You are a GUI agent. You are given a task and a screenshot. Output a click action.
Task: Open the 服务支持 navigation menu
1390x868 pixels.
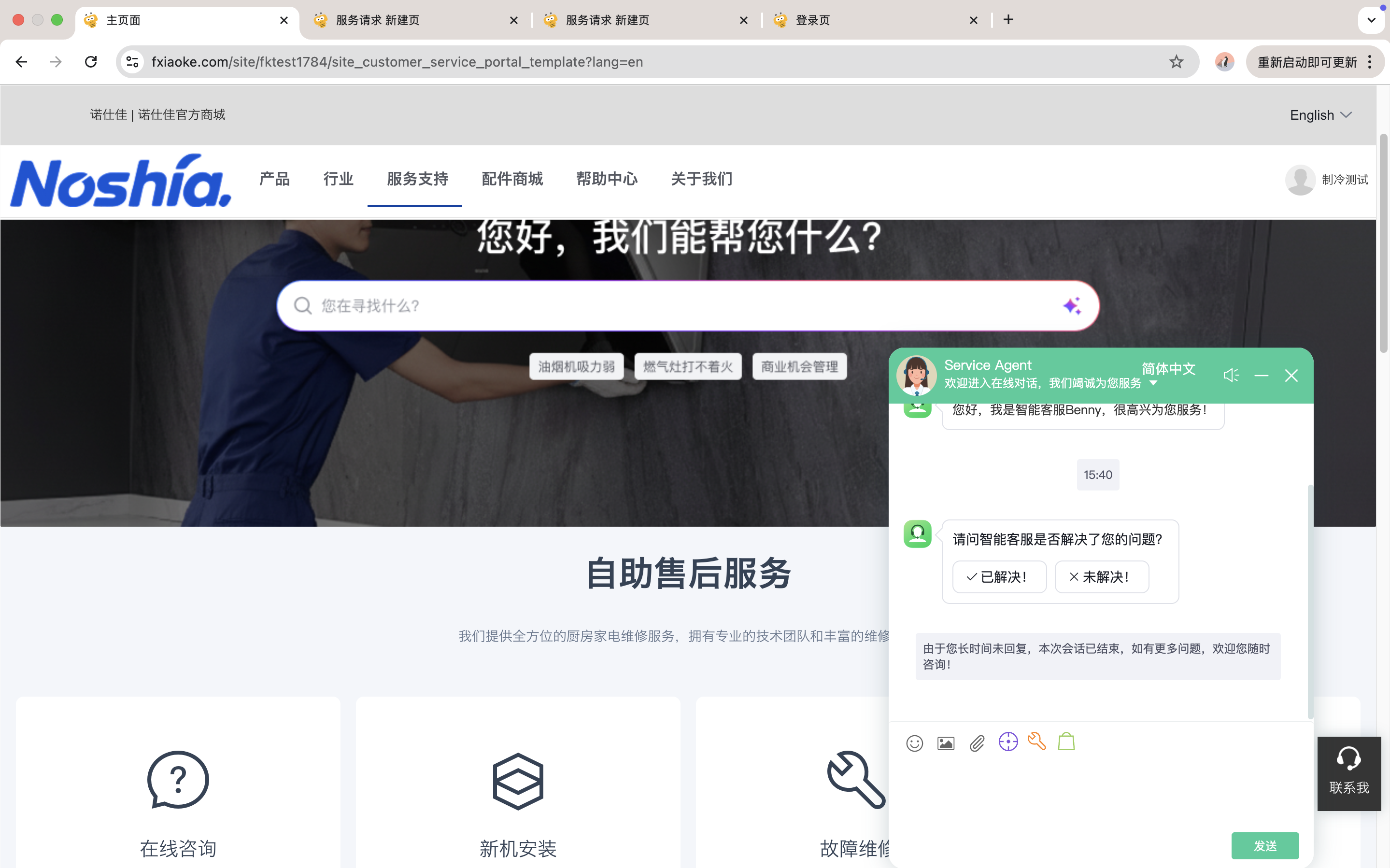tap(417, 179)
